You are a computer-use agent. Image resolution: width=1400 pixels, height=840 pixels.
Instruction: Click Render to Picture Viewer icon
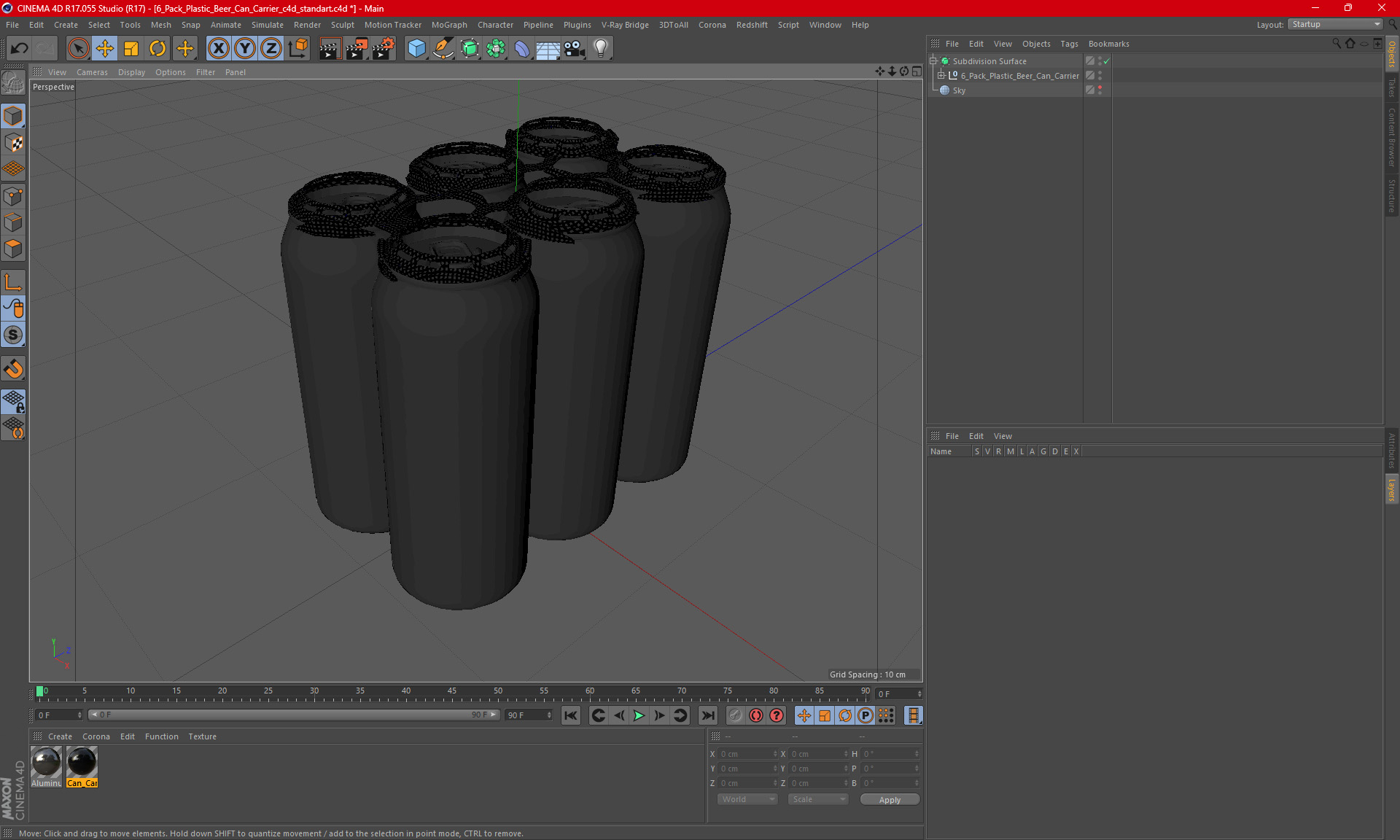[356, 49]
